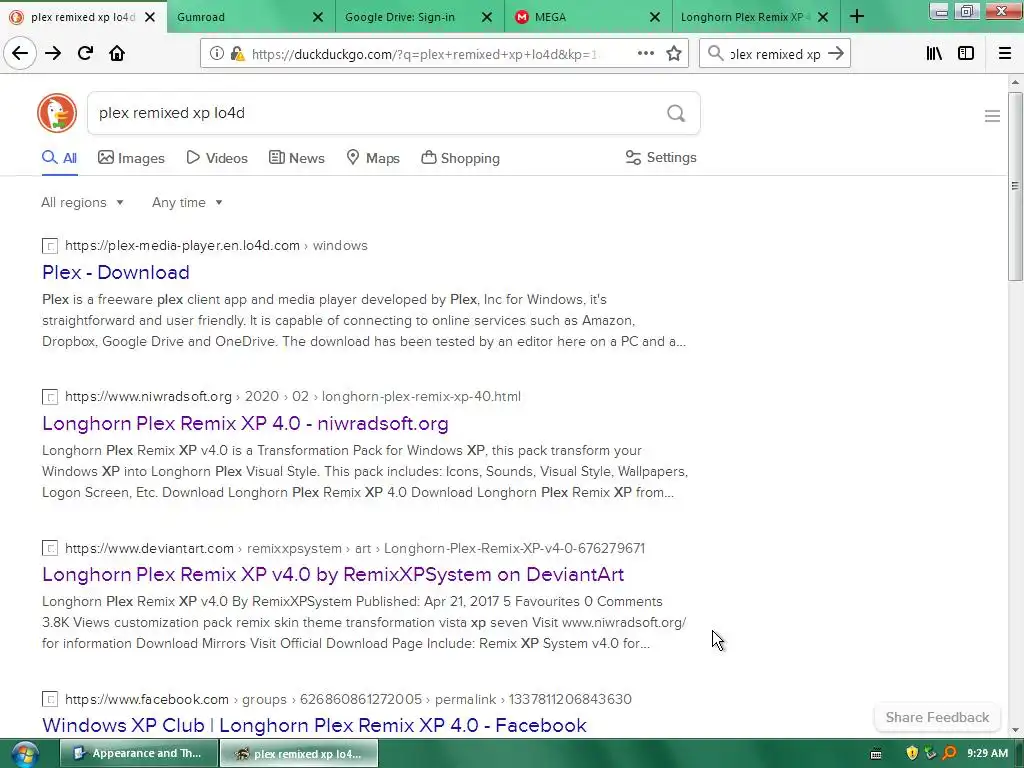Click favicon next to deviantart.com result
The width and height of the screenshot is (1024, 768).
[x=50, y=549]
